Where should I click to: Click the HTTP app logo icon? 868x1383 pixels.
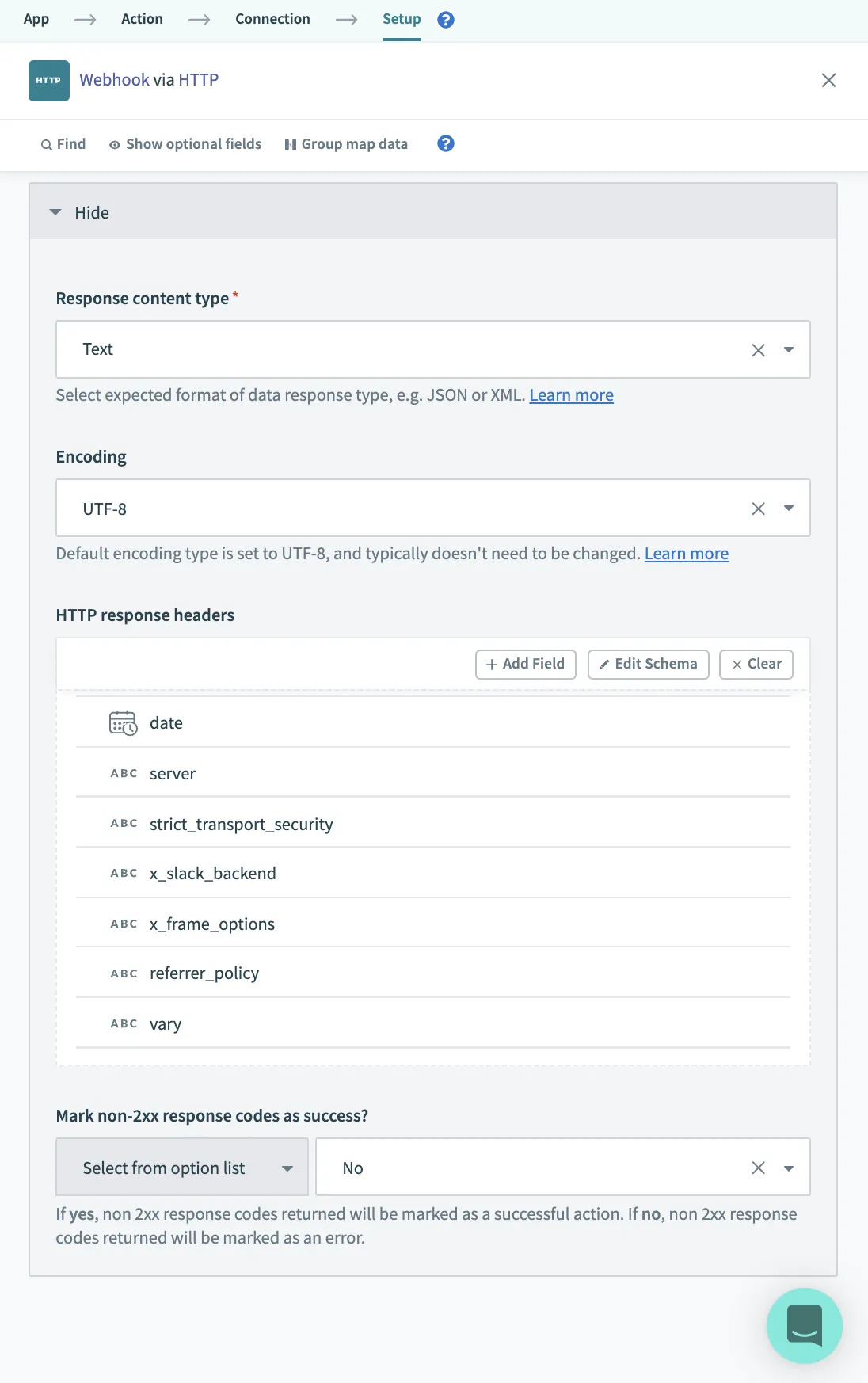click(49, 81)
